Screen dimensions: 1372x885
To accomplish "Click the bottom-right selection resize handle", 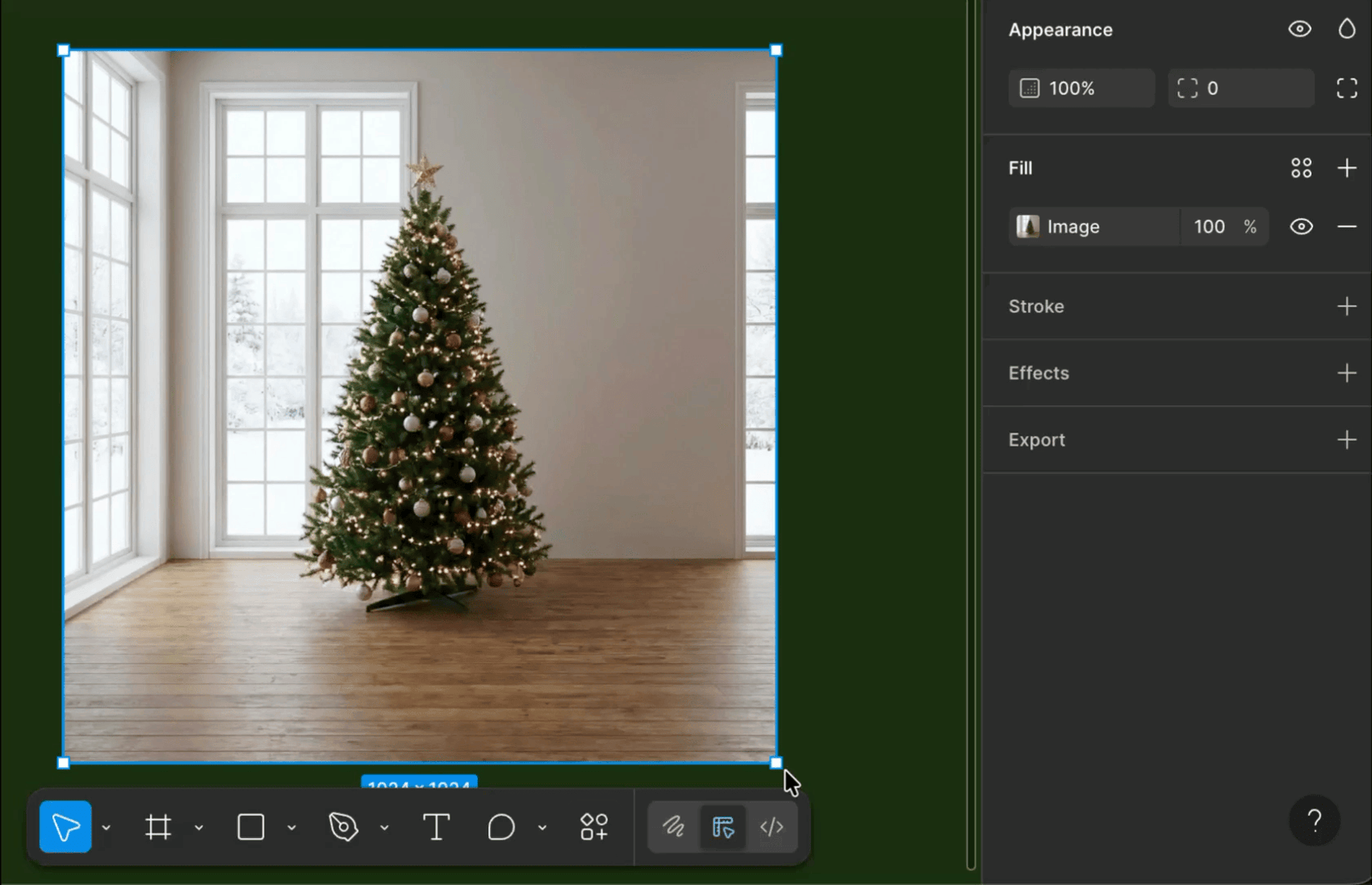I will [x=776, y=762].
